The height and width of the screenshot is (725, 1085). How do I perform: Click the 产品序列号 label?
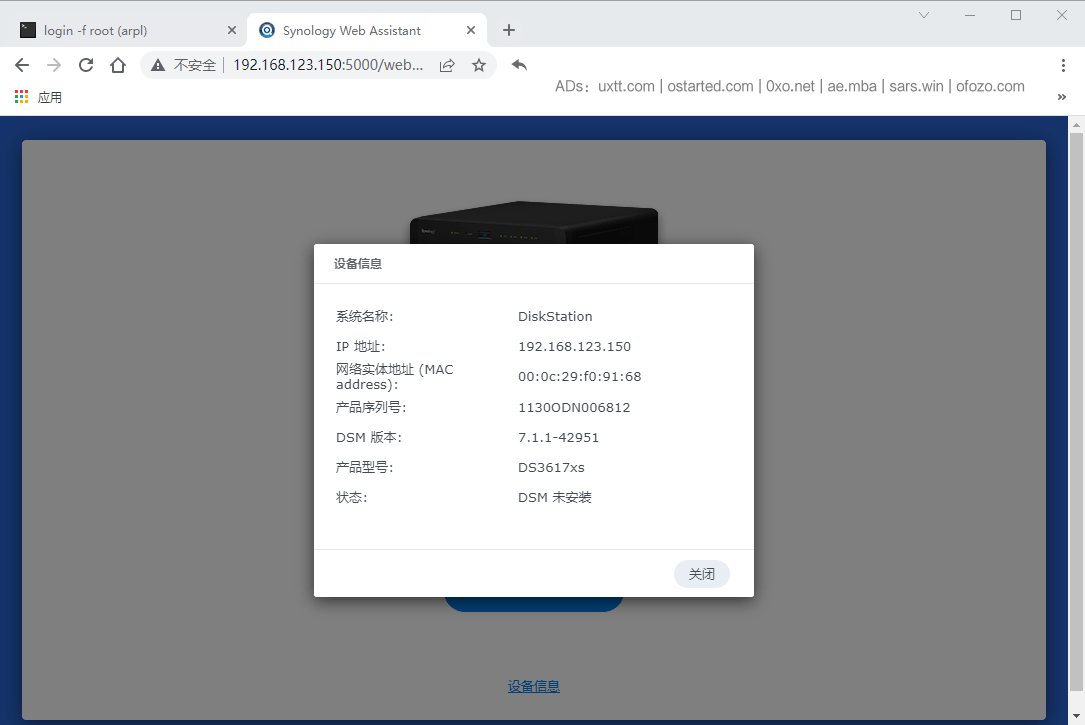[x=371, y=407]
